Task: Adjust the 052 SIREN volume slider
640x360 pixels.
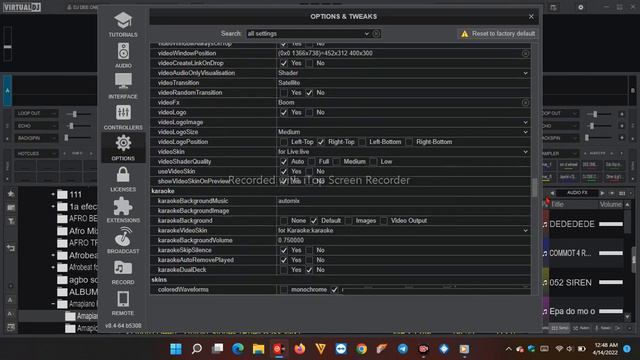Action: [611, 282]
